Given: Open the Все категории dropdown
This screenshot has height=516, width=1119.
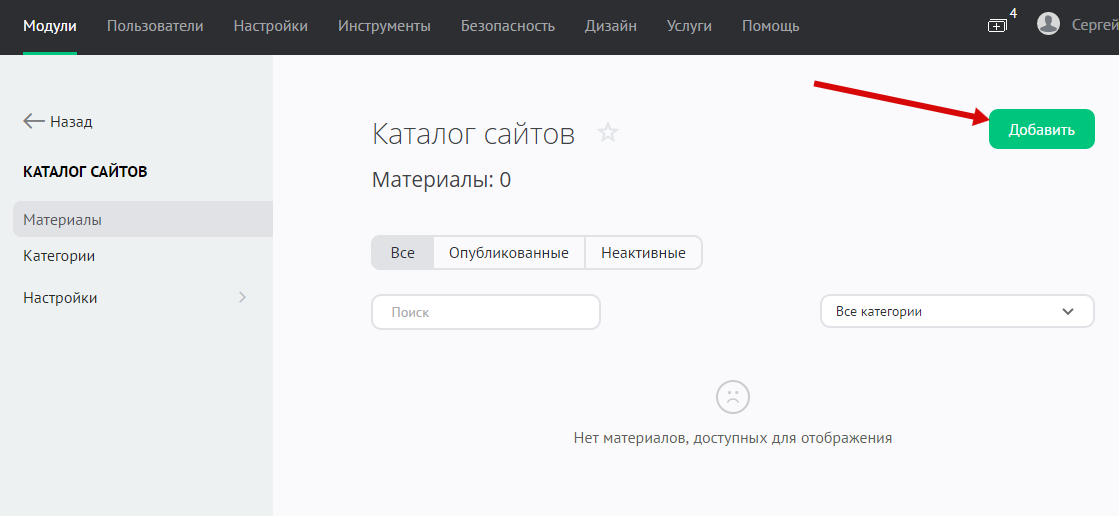Looking at the screenshot, I should (x=957, y=311).
